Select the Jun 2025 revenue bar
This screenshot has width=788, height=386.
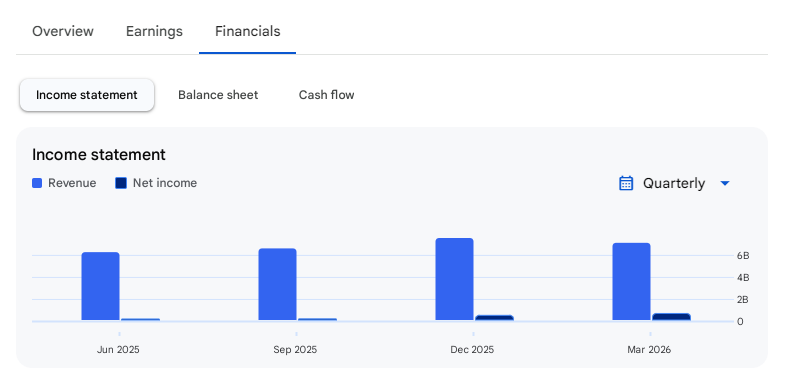pos(101,286)
